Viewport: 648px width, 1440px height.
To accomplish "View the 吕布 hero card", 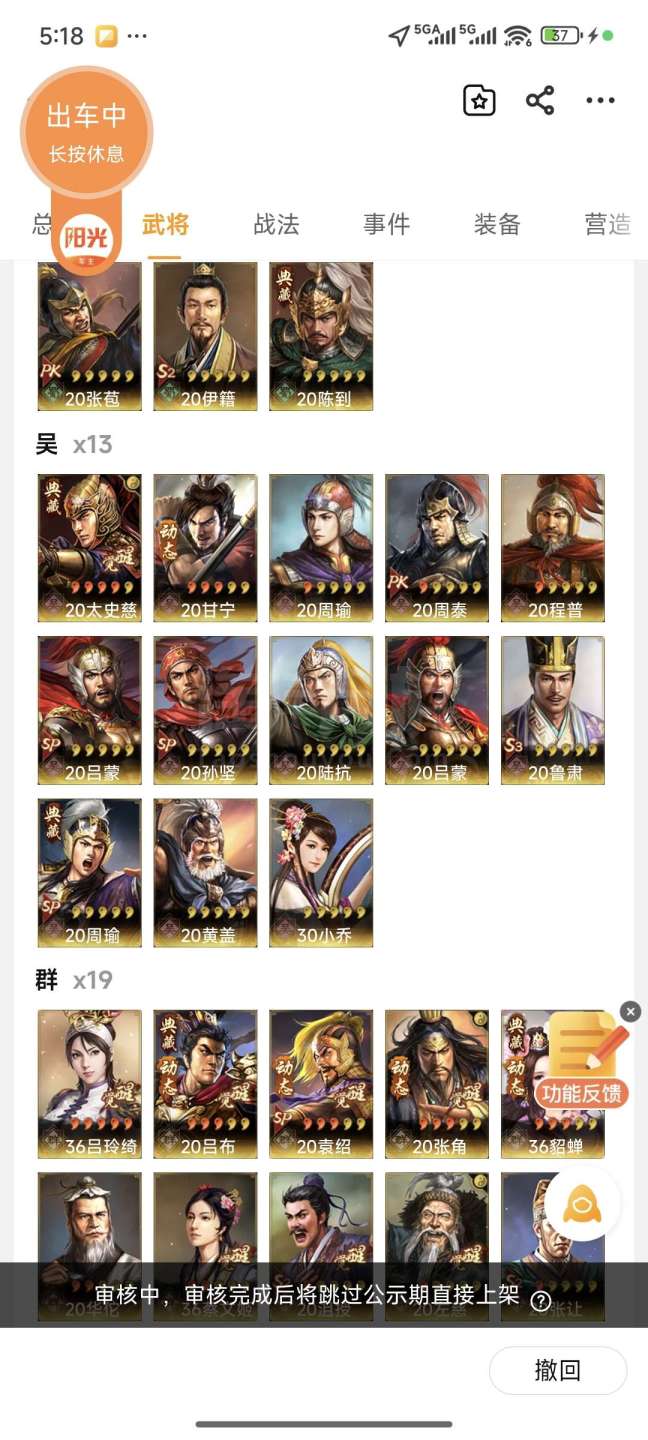I will (205, 1084).
